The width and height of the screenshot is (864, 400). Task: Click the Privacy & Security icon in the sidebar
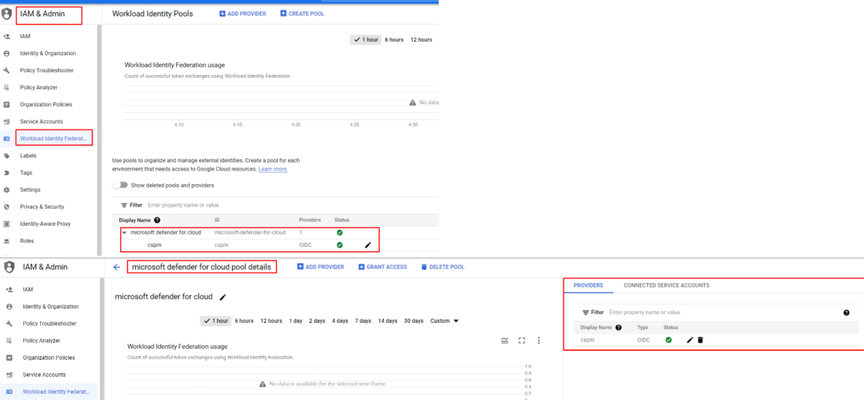tap(7, 207)
